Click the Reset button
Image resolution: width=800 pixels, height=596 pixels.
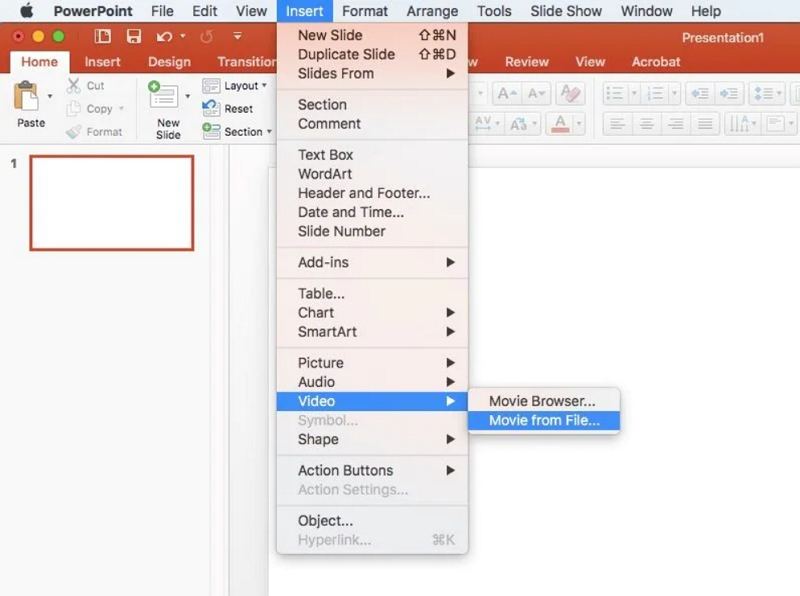click(240, 108)
